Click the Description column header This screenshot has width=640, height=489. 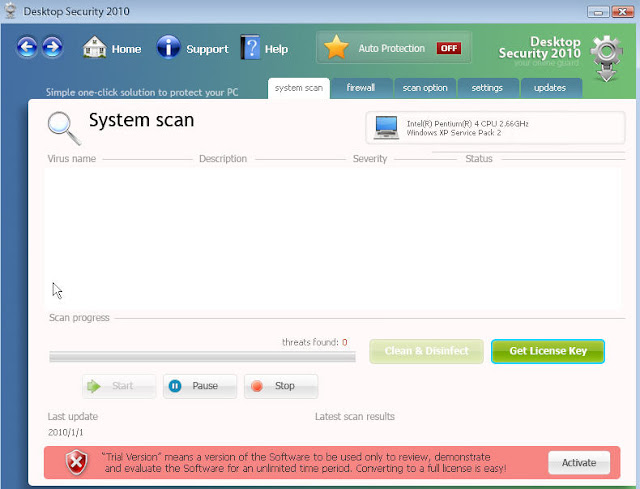223,159
